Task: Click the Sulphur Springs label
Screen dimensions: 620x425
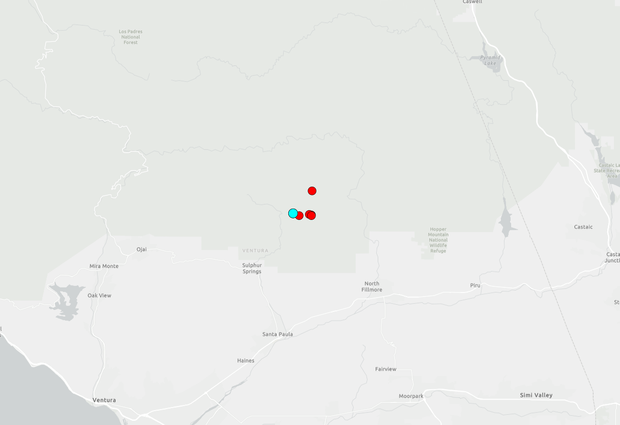Action: click(x=252, y=268)
